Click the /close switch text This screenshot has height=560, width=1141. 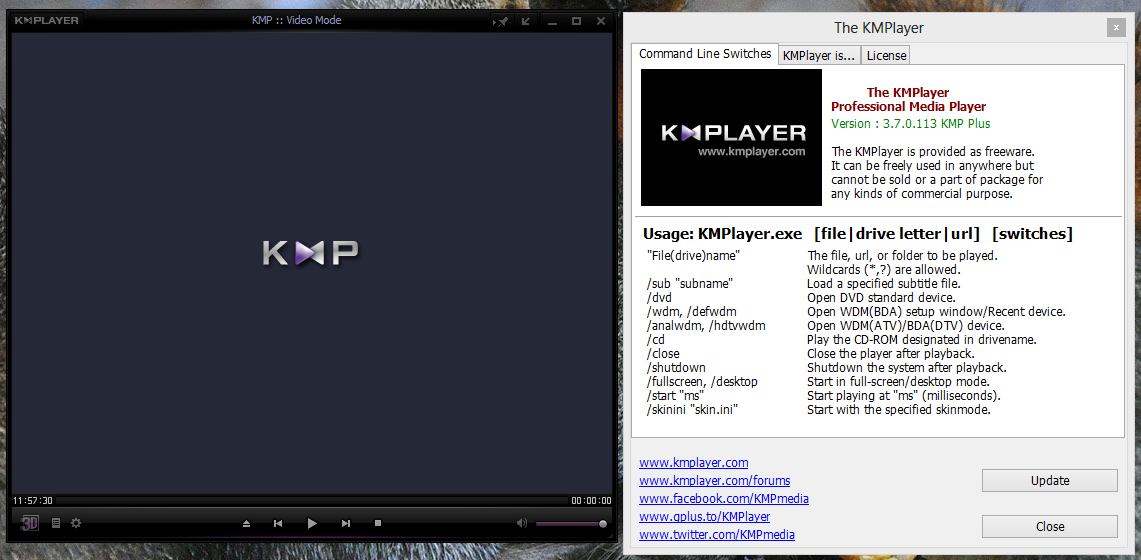663,353
